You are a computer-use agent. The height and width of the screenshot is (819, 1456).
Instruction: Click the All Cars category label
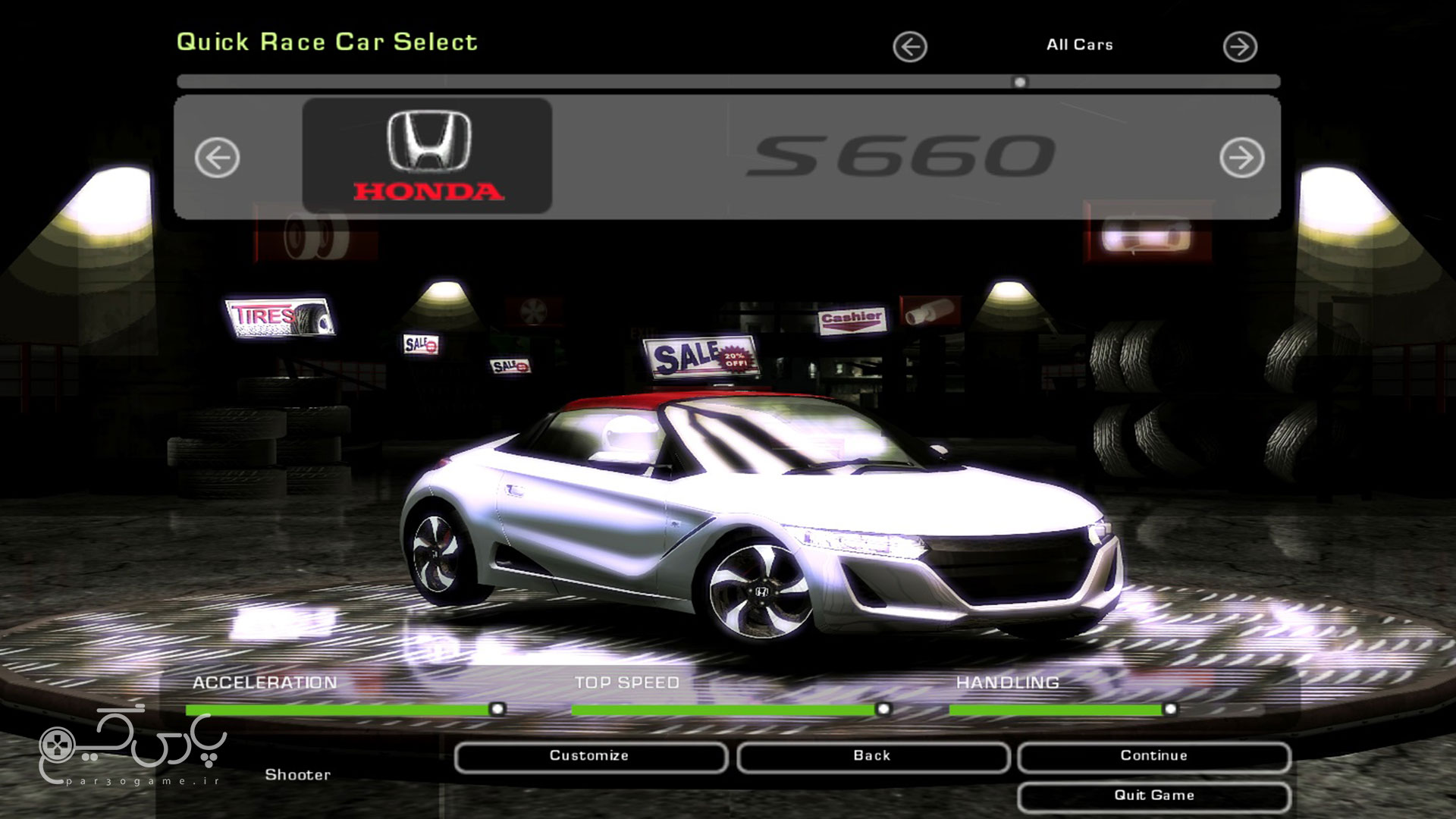[x=1079, y=45]
